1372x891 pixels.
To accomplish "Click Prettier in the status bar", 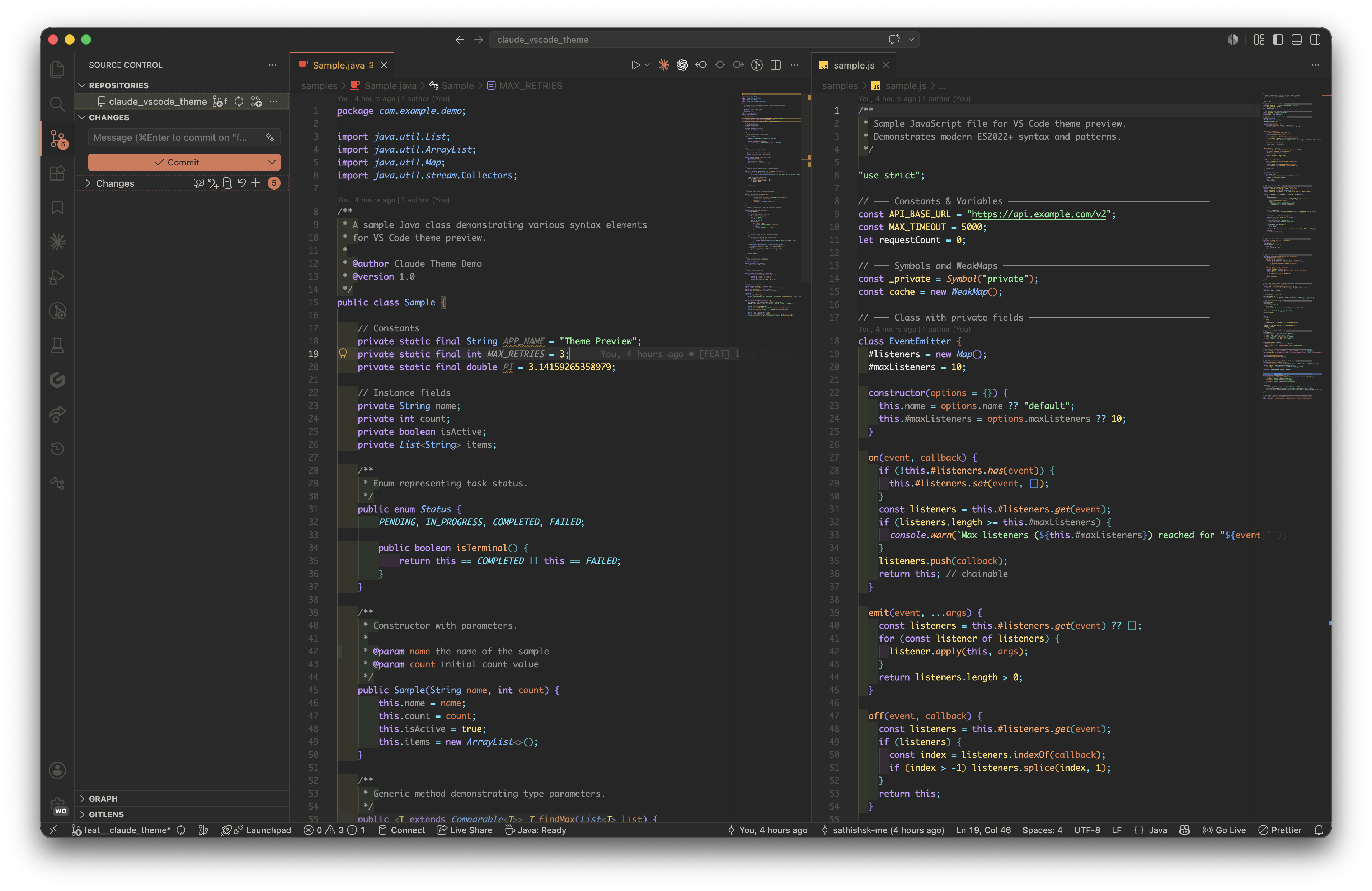I will [x=1280, y=830].
